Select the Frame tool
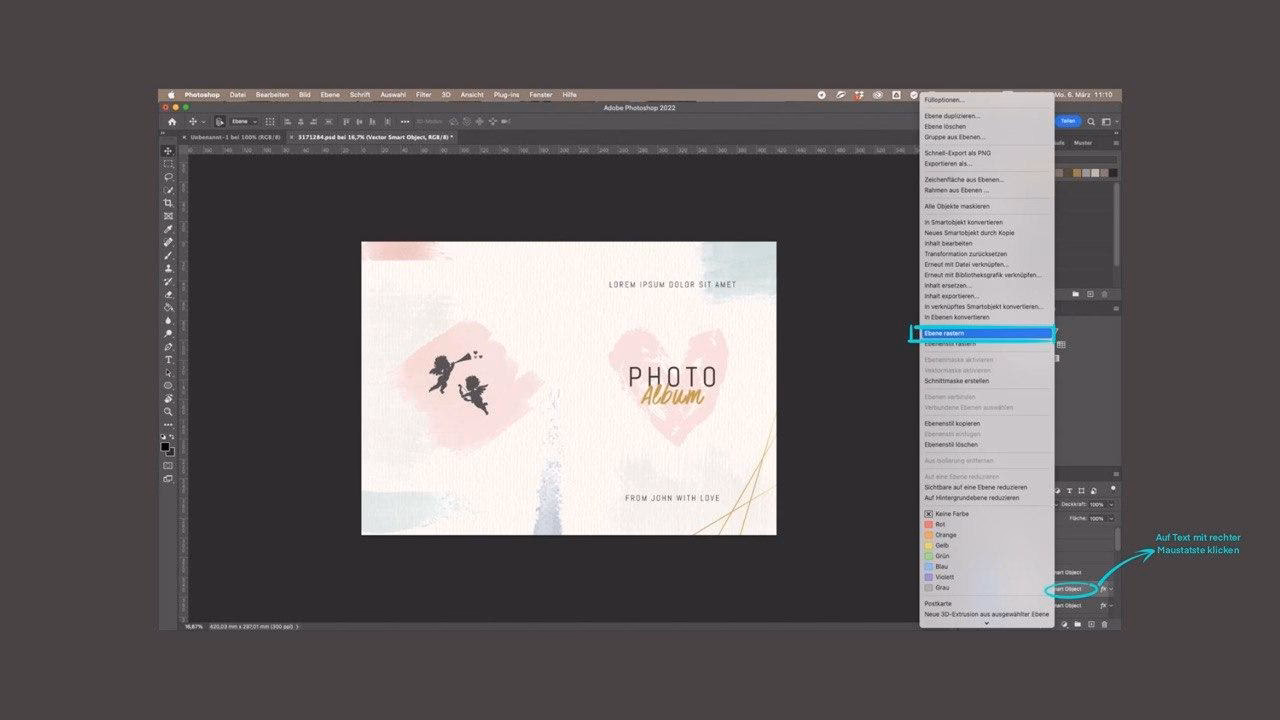The width and height of the screenshot is (1280, 720). pos(168,216)
